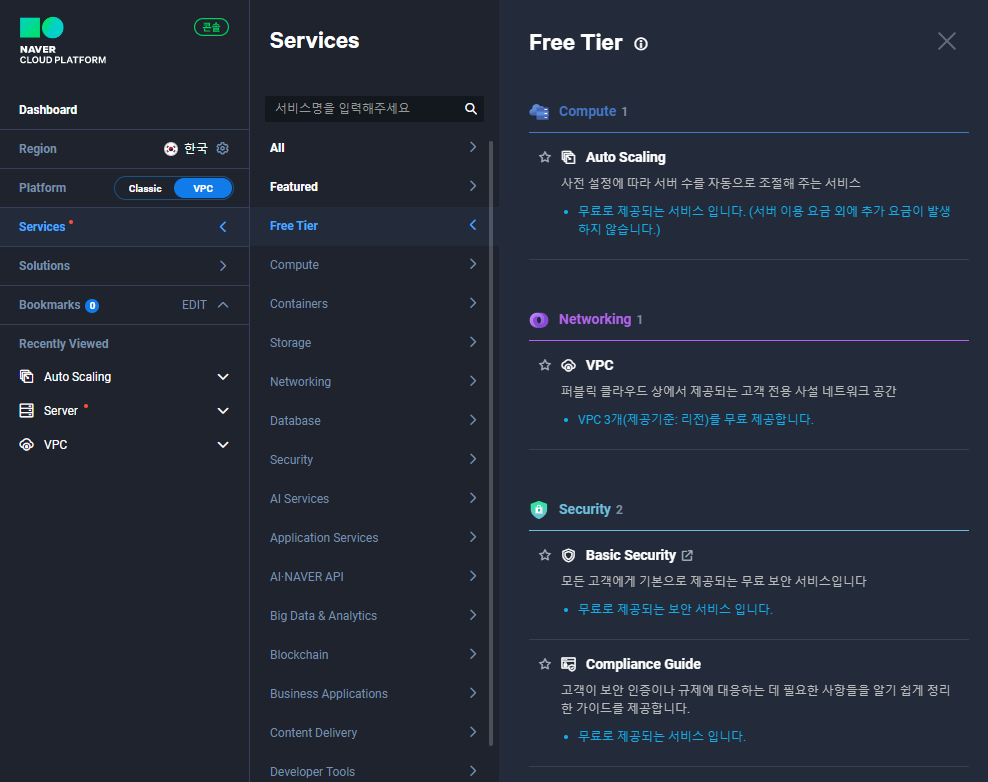The height and width of the screenshot is (782, 988).
Task: Click Compliance Guide service icon
Action: tap(568, 664)
